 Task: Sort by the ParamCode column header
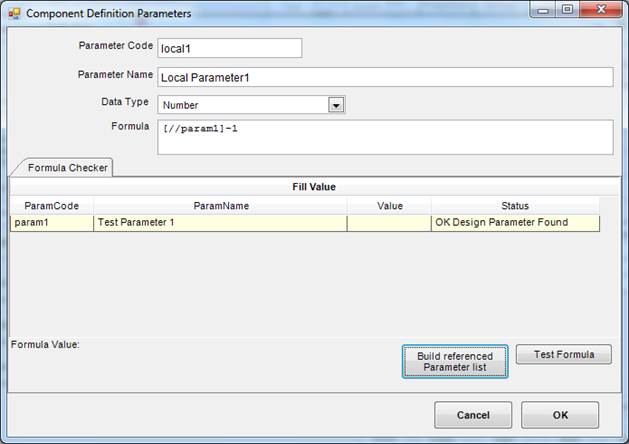[51, 205]
